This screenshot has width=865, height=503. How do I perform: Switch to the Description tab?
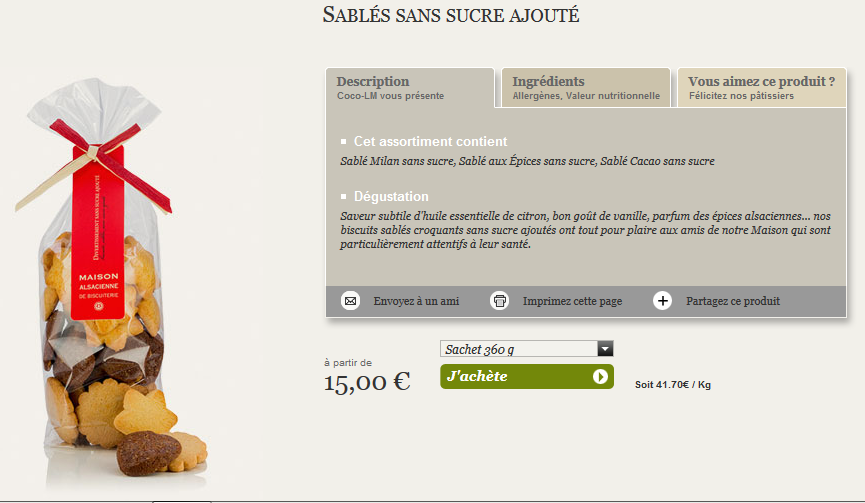[410, 88]
